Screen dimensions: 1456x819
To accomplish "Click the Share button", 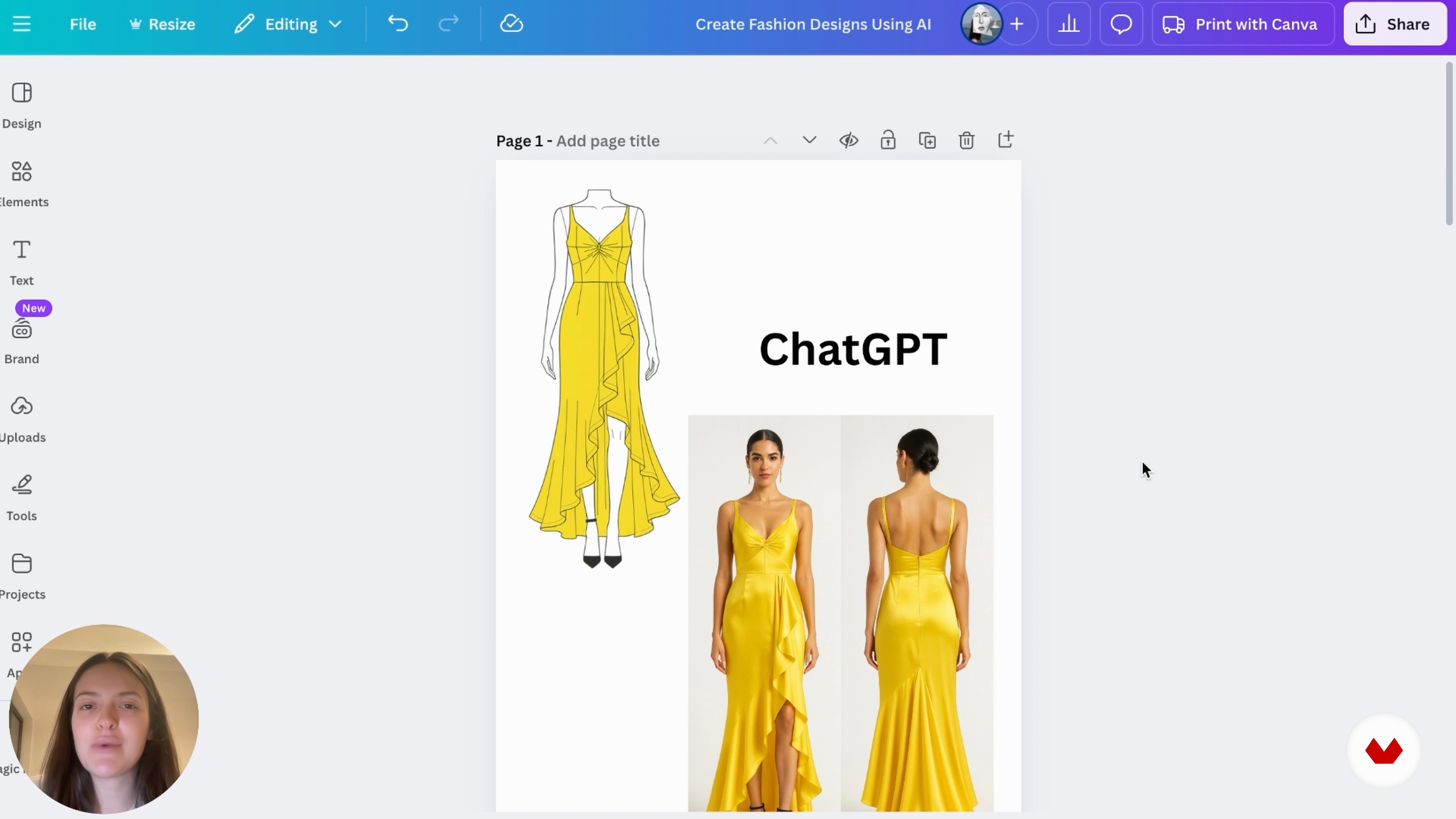I will [x=1395, y=24].
